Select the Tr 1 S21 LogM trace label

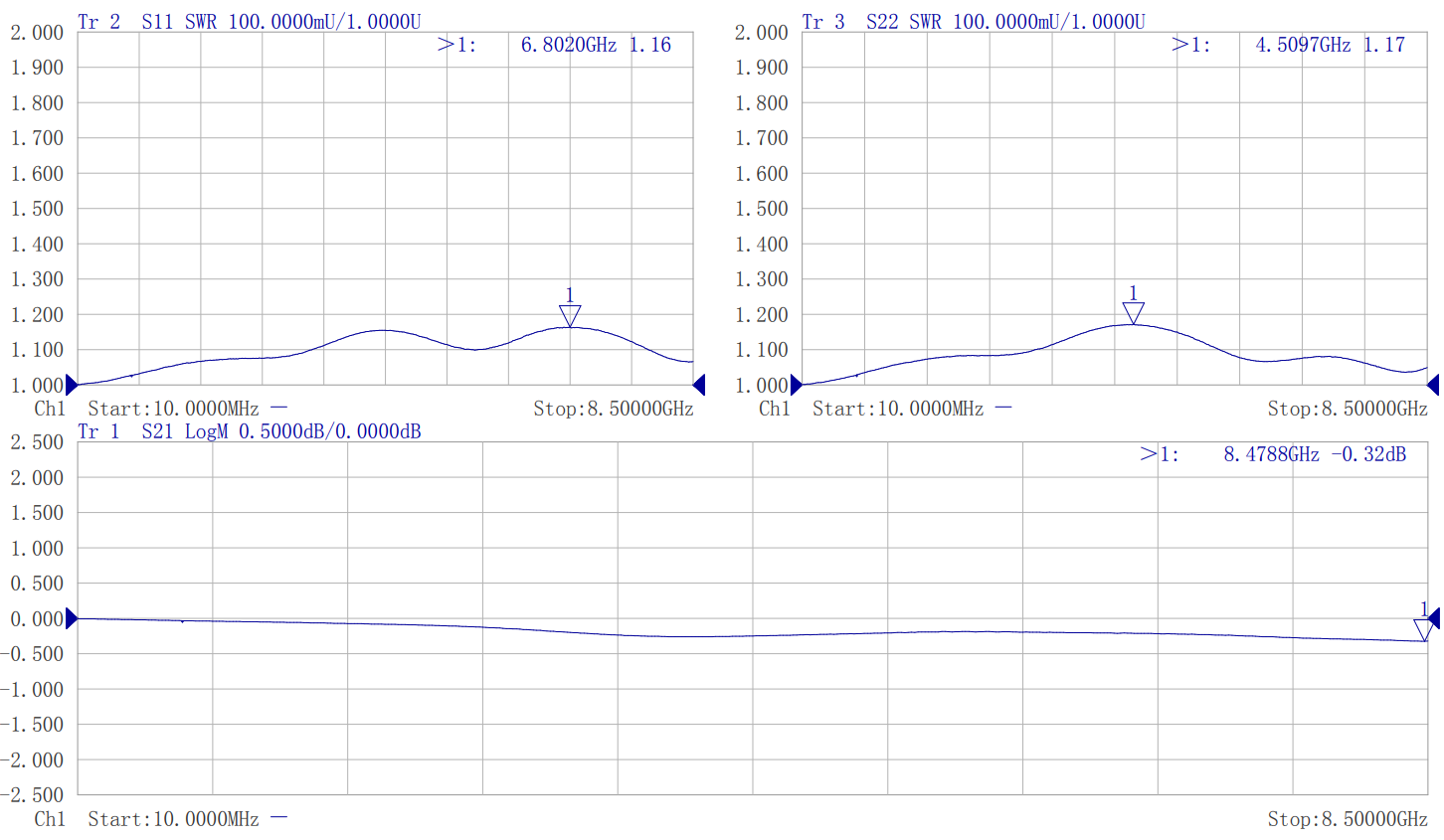pos(249,431)
